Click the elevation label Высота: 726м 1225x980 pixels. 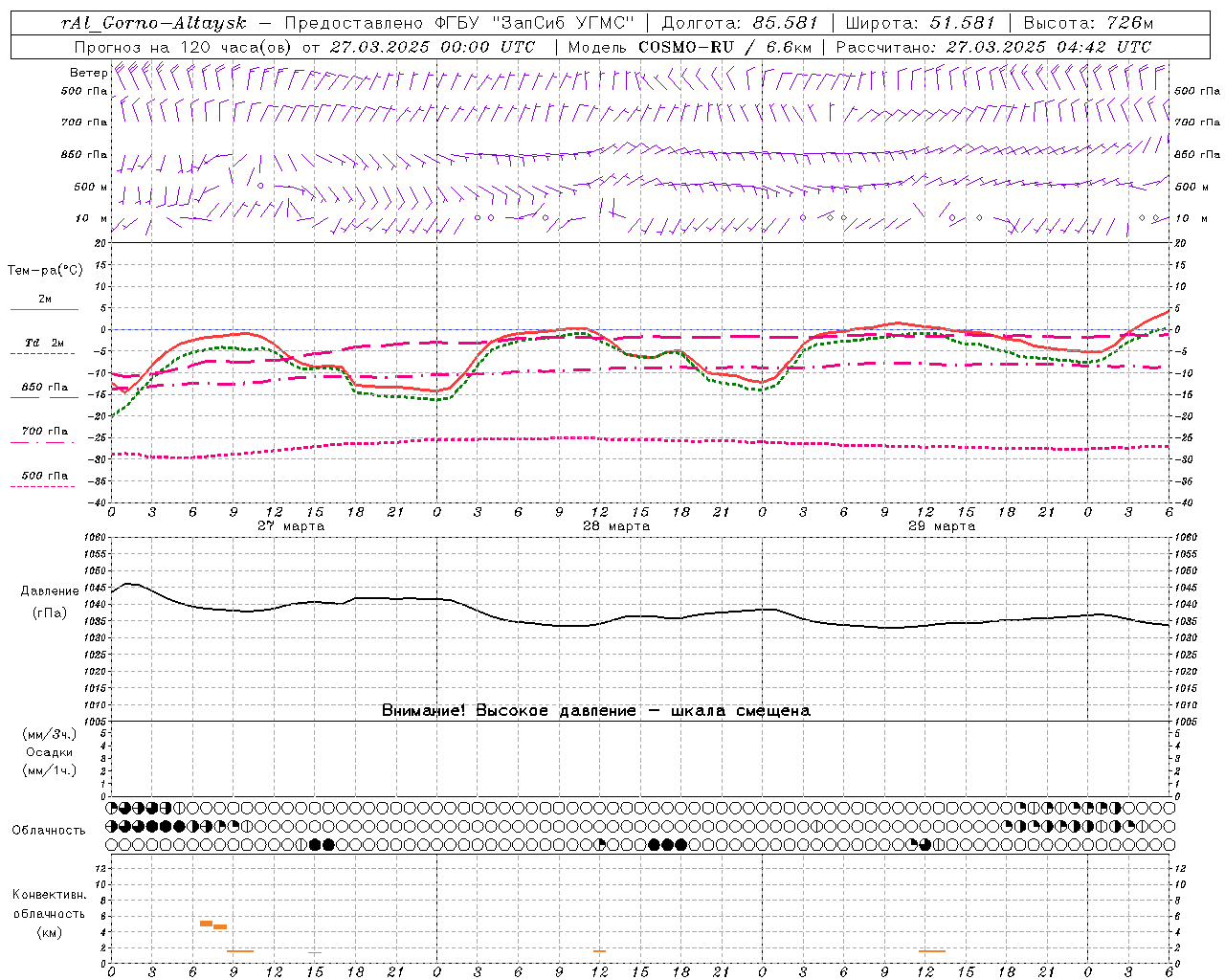(1088, 23)
